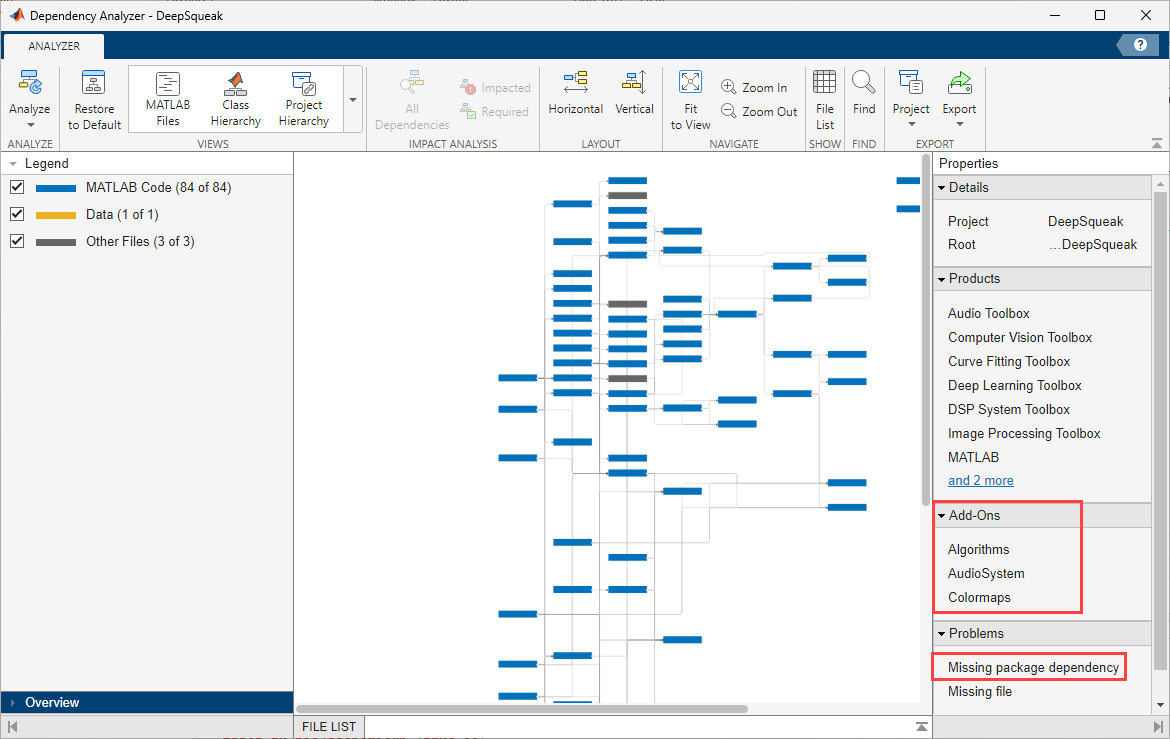Select the ANALYZER ribbon tab
Image resolution: width=1170 pixels, height=739 pixels.
[x=52, y=46]
